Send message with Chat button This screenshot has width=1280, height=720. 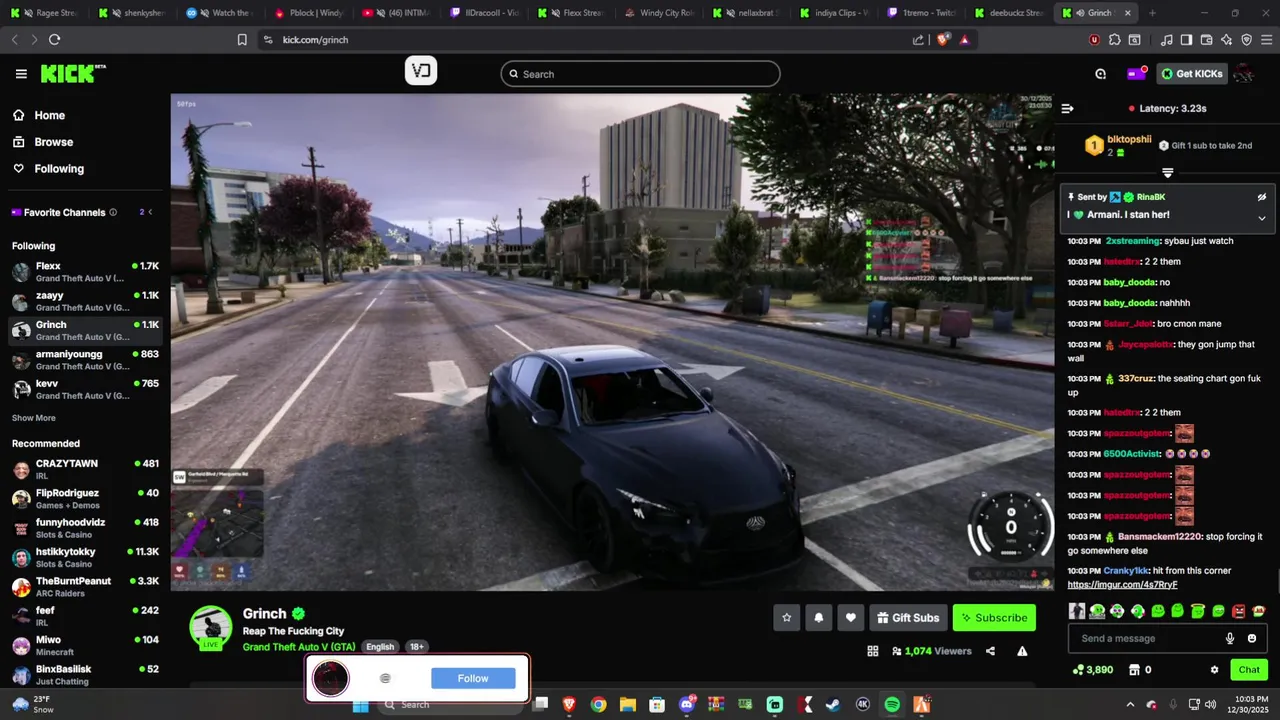coord(1249,670)
